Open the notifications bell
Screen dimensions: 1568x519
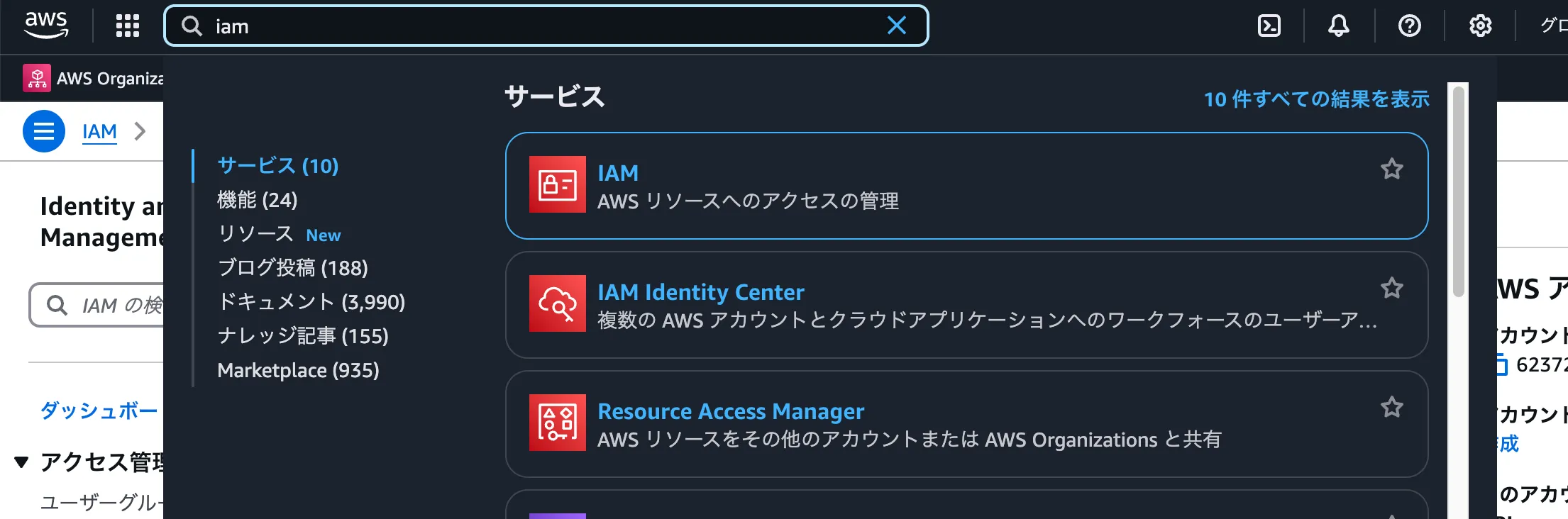coord(1338,26)
